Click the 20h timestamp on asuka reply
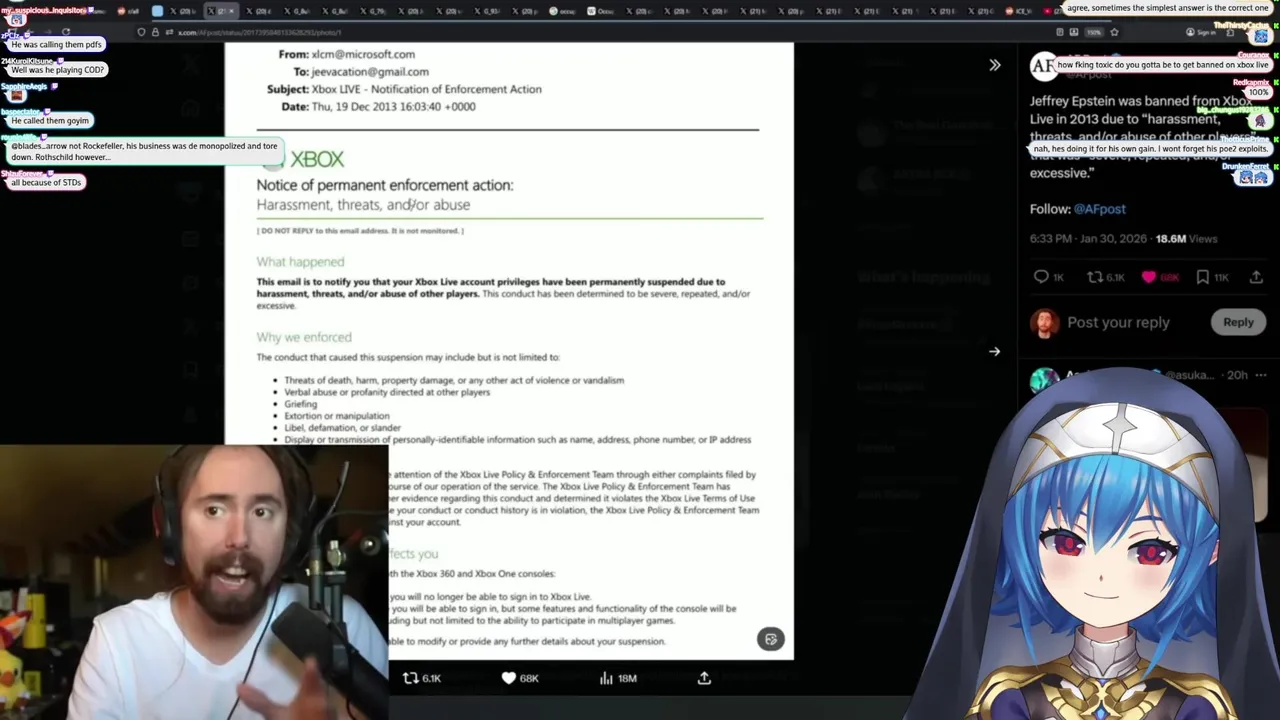 (x=1237, y=375)
